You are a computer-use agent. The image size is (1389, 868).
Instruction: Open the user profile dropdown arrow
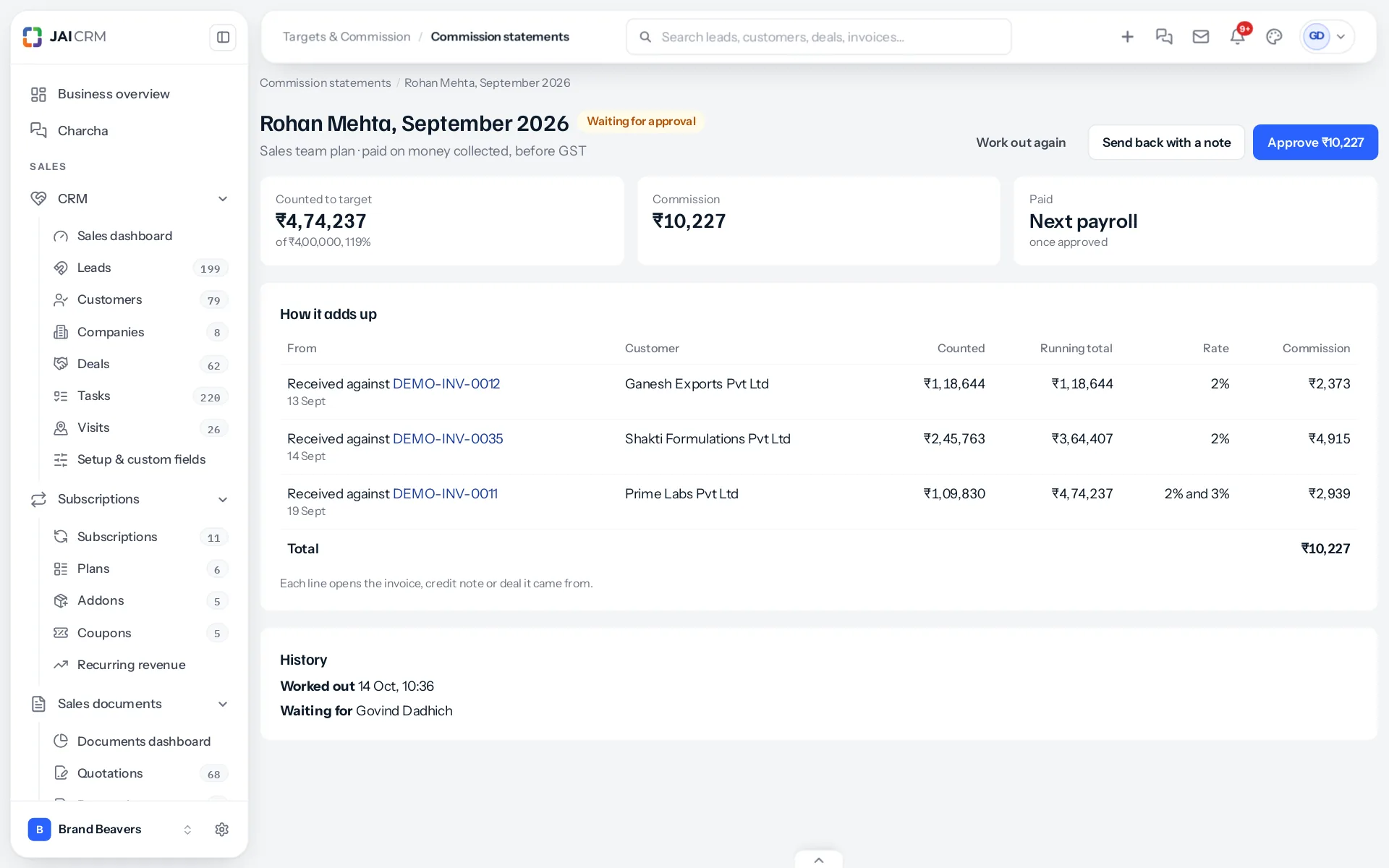[x=1341, y=37]
